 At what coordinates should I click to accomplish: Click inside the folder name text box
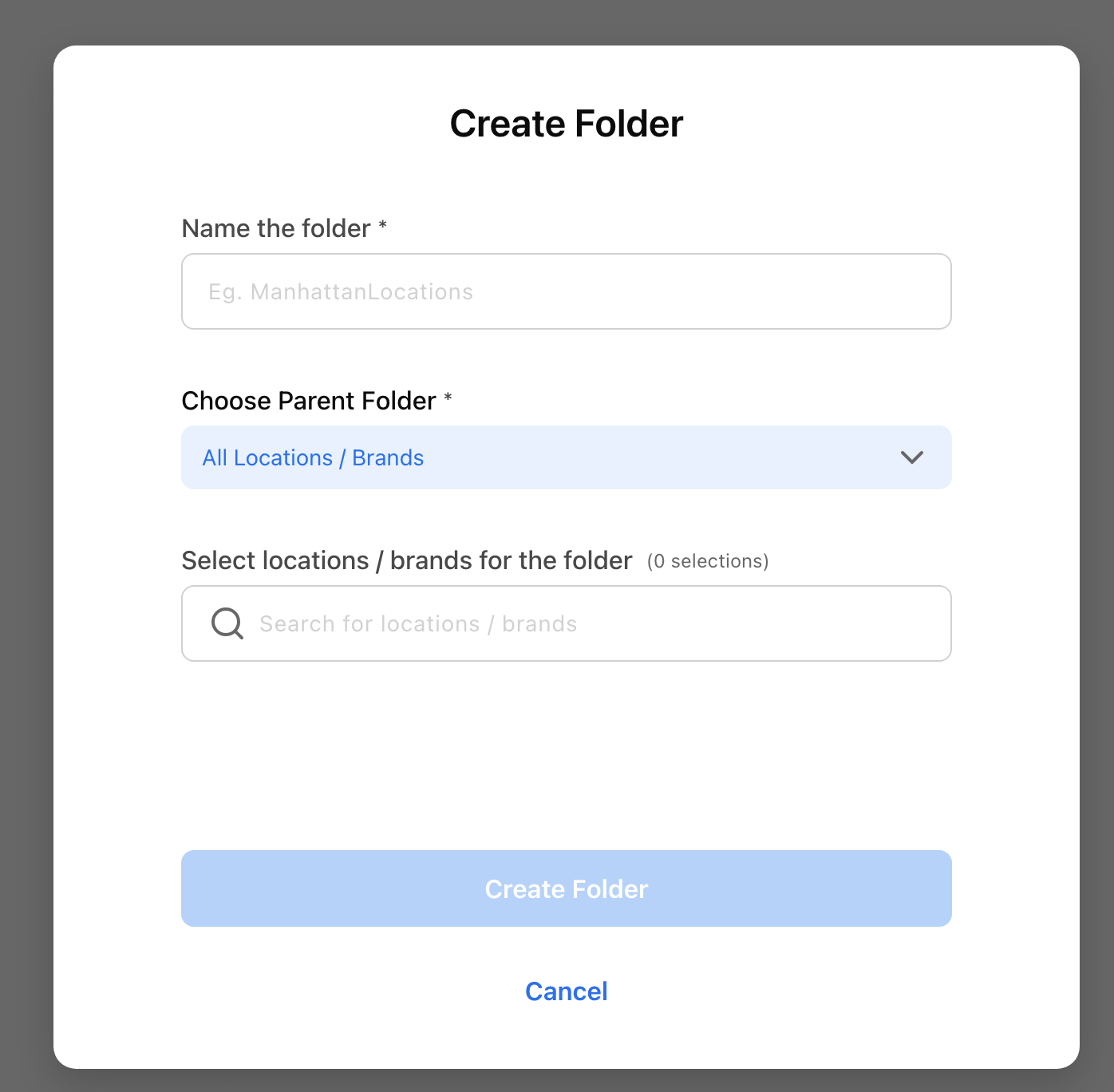point(567,291)
